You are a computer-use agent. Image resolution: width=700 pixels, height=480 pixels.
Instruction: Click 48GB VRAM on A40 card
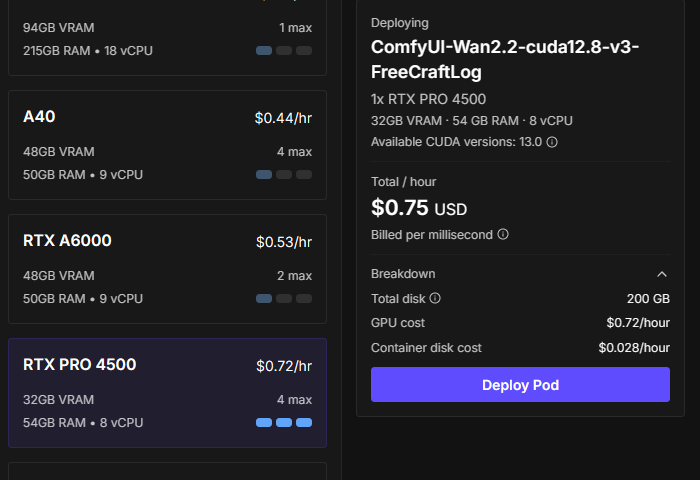pos(59,152)
